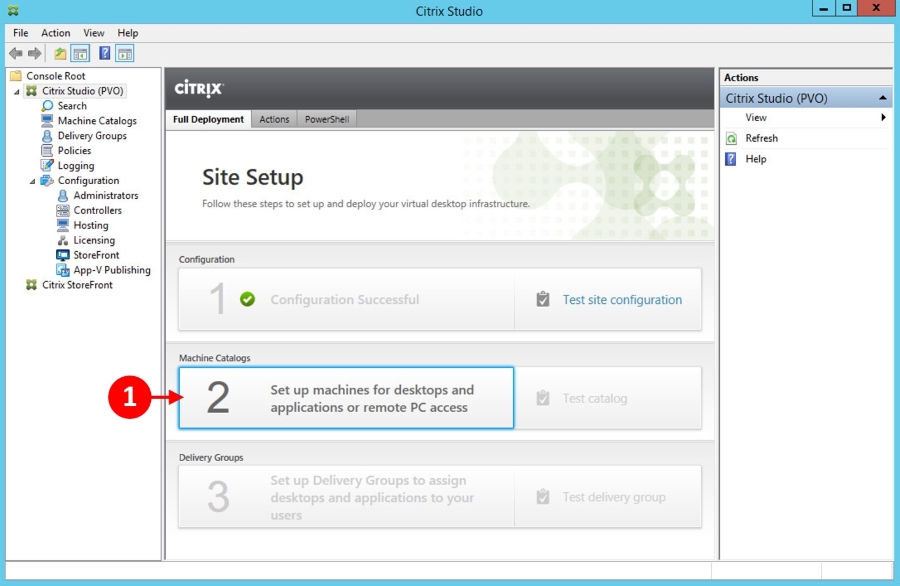This screenshot has height=586, width=900.
Task: Select Policies in the console tree
Action: pyautogui.click(x=74, y=150)
